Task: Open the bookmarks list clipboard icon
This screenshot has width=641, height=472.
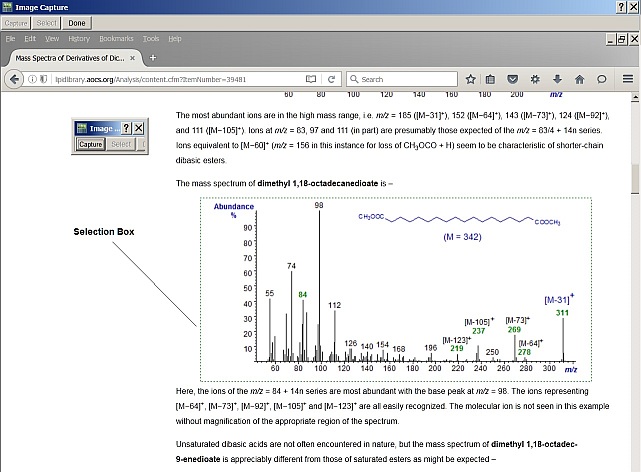Action: coord(490,79)
